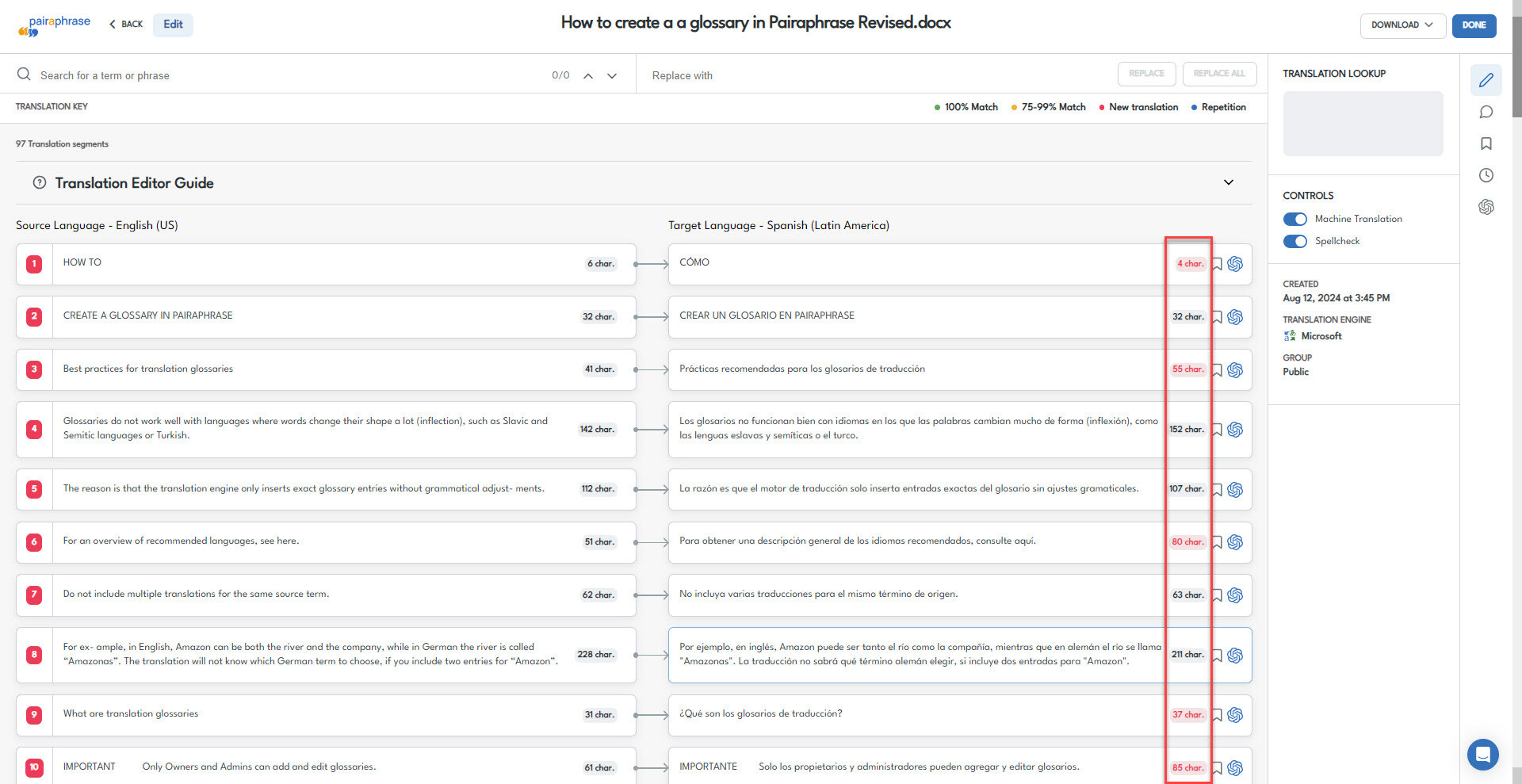Click the search magnifier icon
1522x784 pixels.
(24, 74)
